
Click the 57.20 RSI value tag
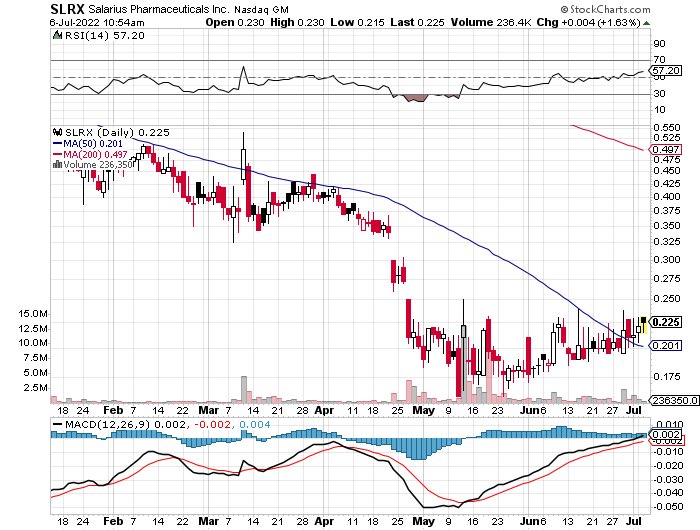[x=666, y=71]
